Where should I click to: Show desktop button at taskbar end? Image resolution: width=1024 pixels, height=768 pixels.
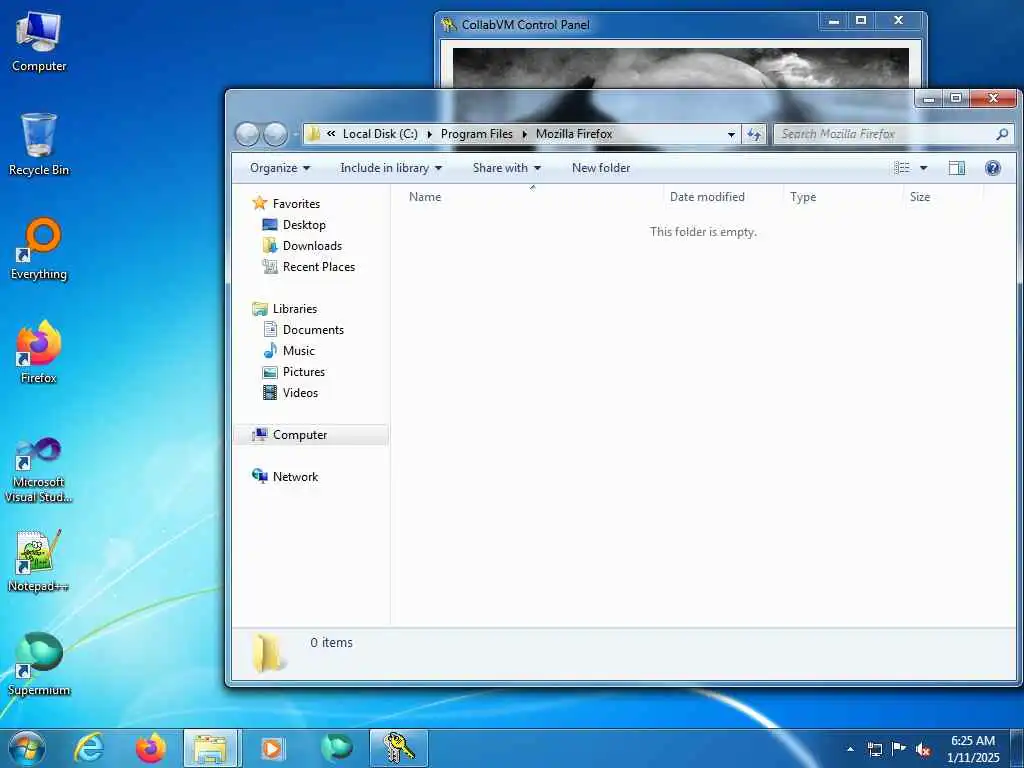tap(1018, 749)
